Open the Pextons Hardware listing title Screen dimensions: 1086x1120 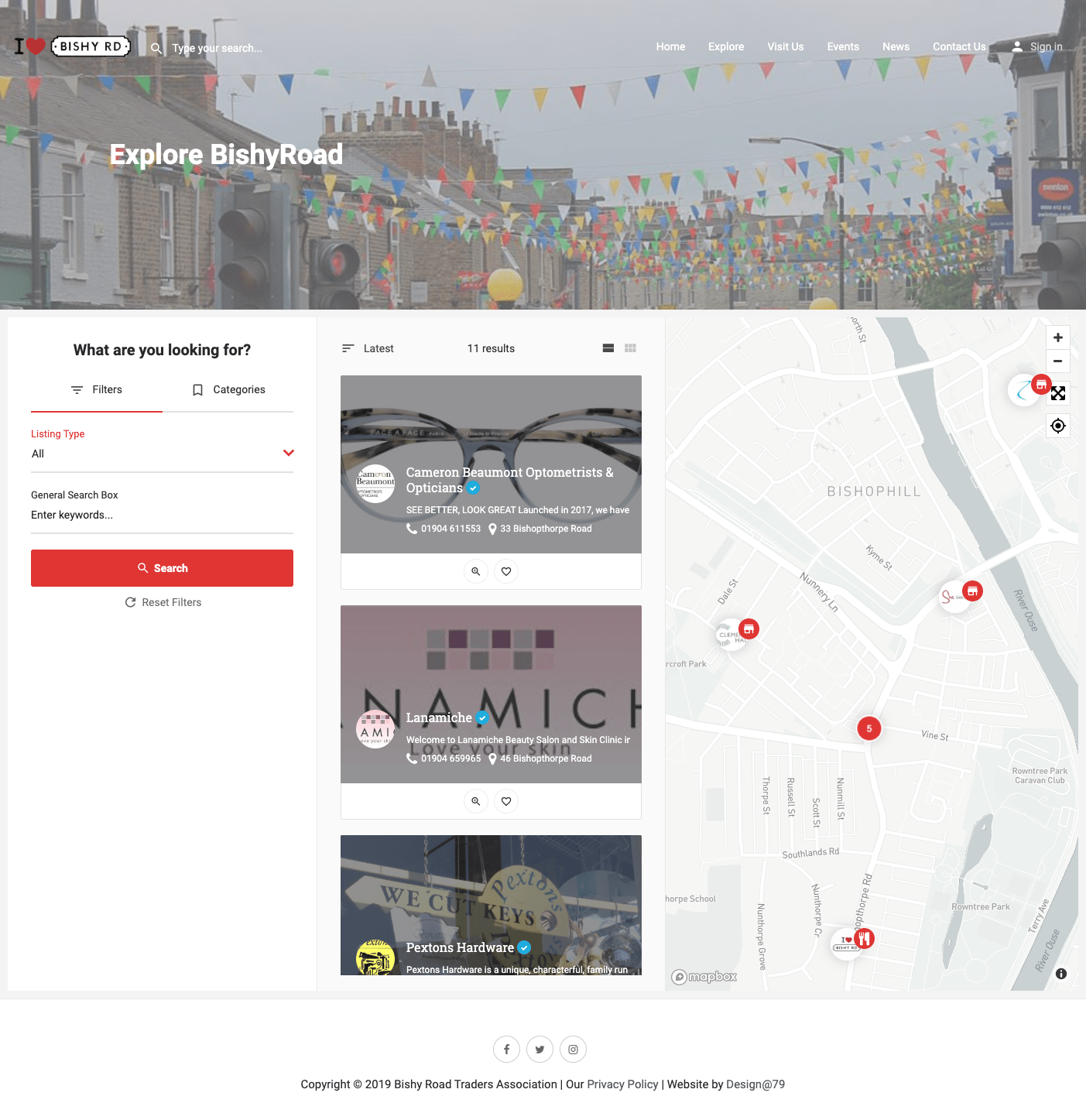(460, 947)
